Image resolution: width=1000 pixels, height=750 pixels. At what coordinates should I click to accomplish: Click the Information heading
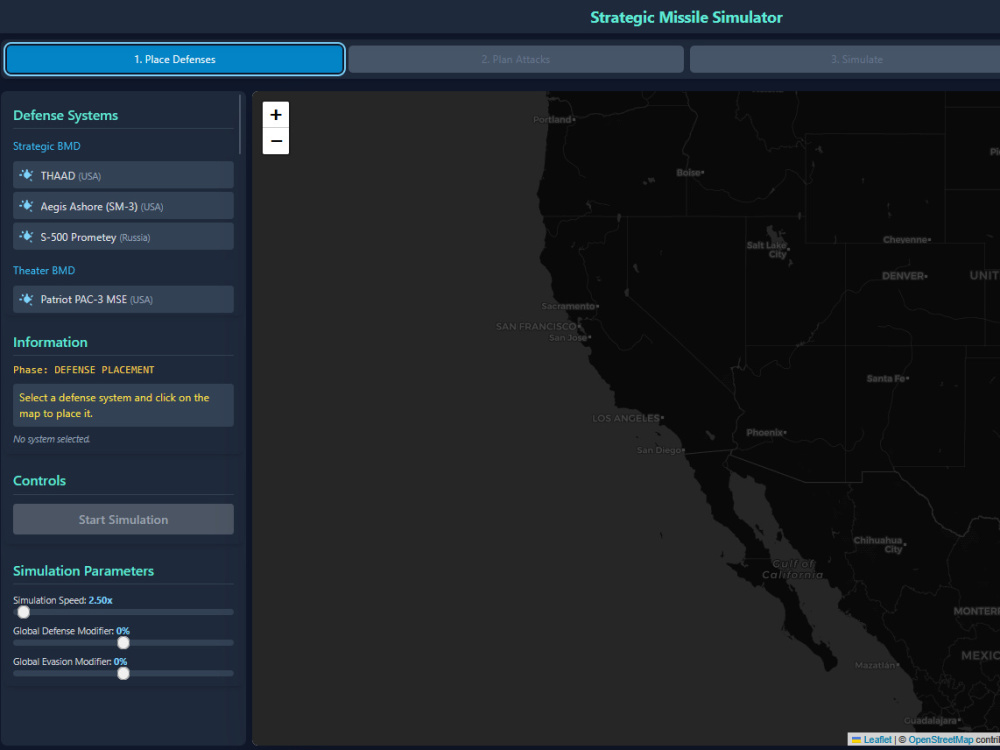pos(50,342)
